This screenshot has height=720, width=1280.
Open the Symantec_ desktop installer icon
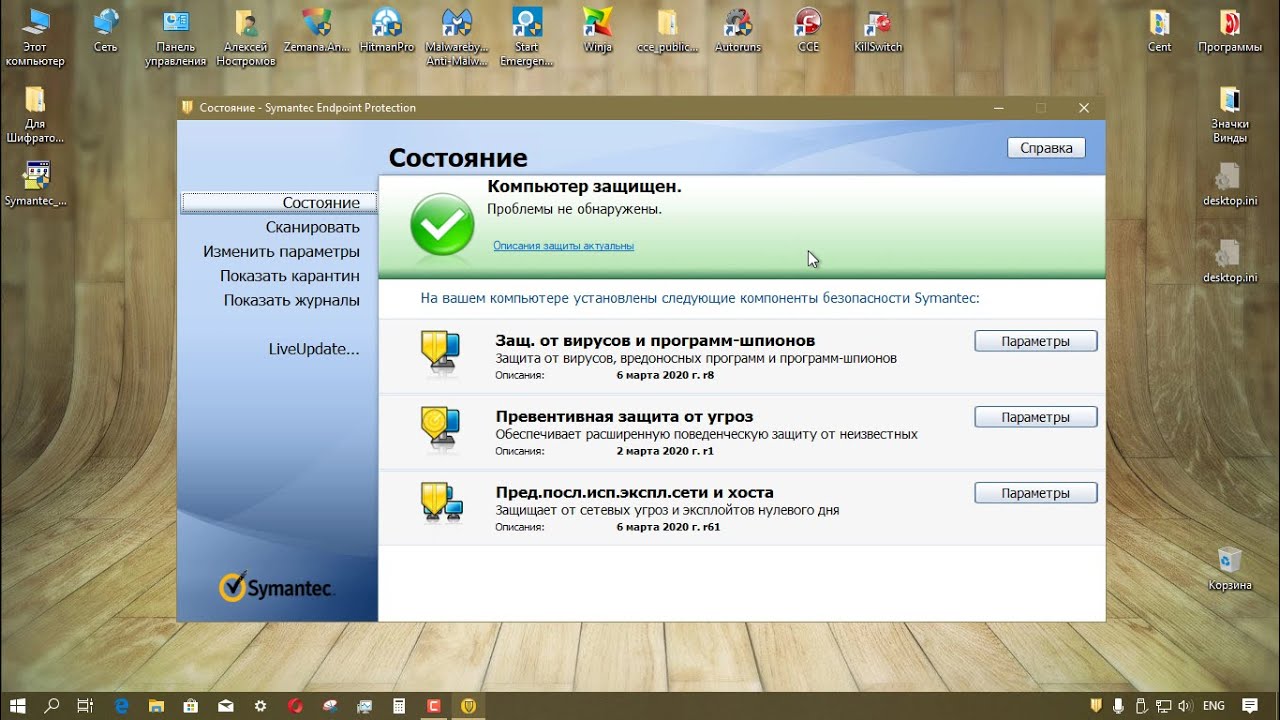[36, 183]
